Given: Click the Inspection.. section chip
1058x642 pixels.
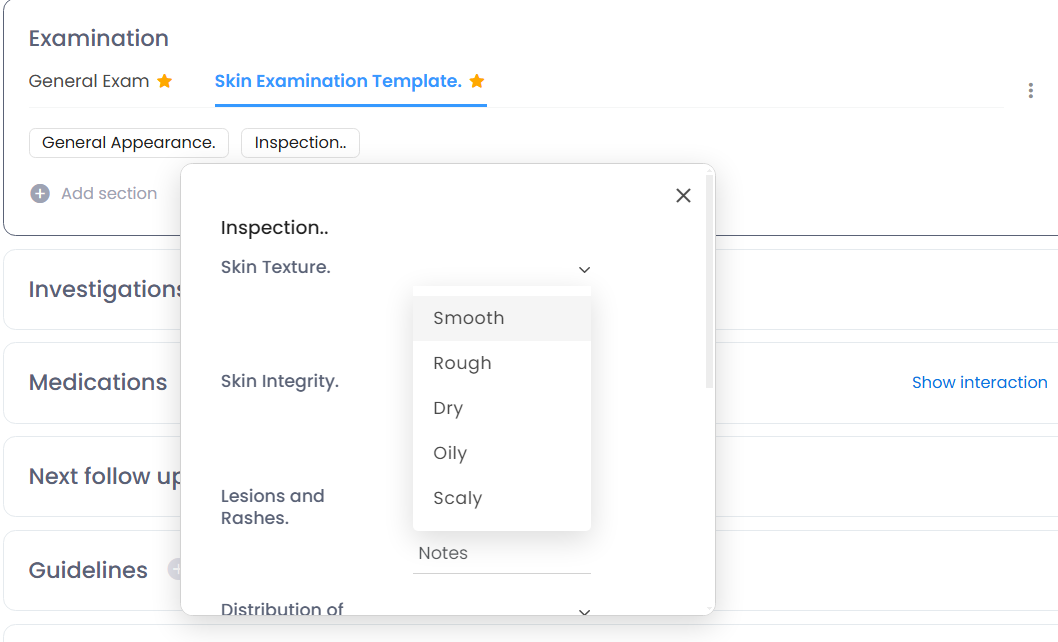Looking at the screenshot, I should pyautogui.click(x=300, y=143).
